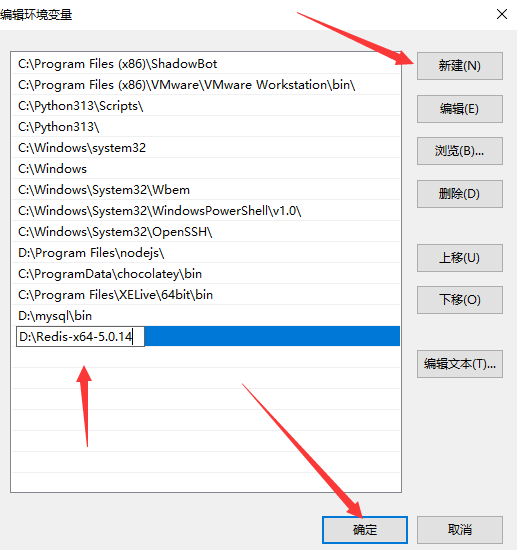Select the System32\OpenSSH\ entry
This screenshot has width=517, height=550.
tap(206, 232)
